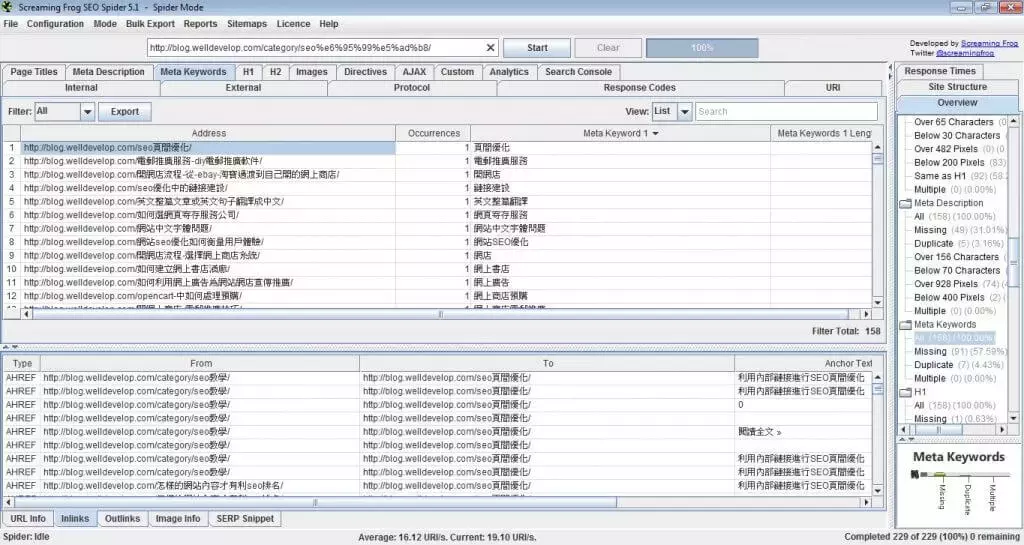Collapse the Meta Description tree folder
The image size is (1024, 545).
[x=905, y=203]
